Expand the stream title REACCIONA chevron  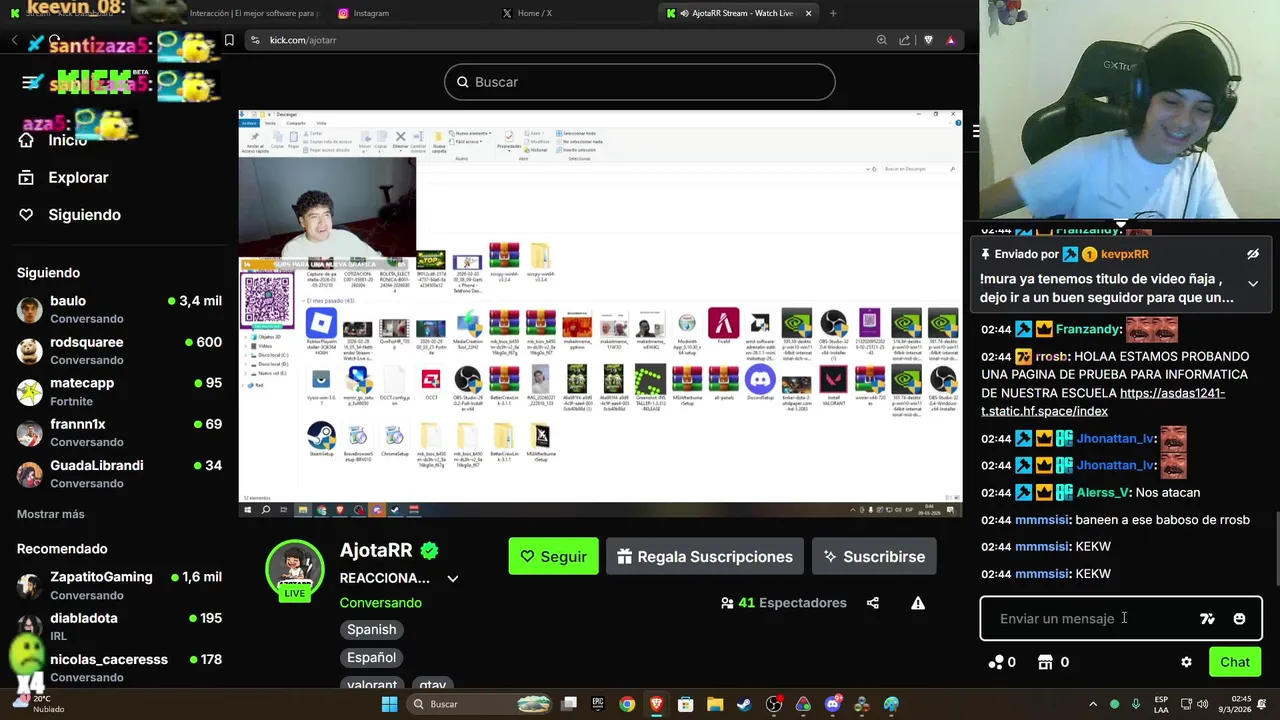point(452,578)
